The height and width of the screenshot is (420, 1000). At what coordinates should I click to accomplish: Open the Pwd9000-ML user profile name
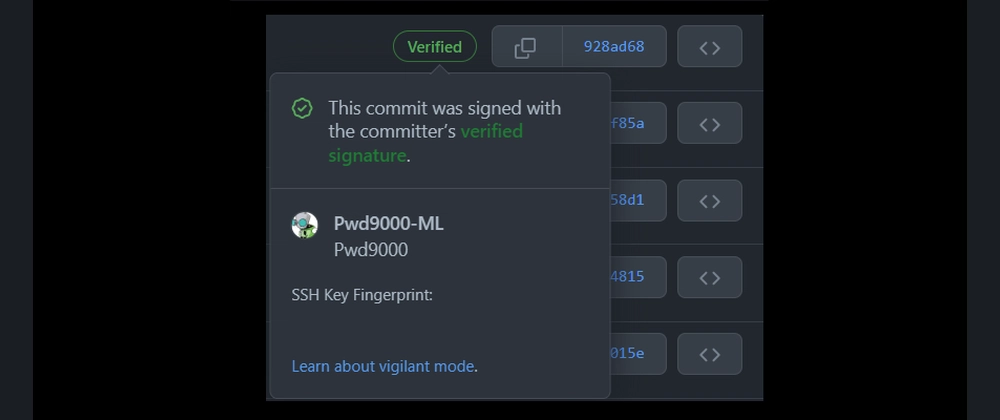388,224
